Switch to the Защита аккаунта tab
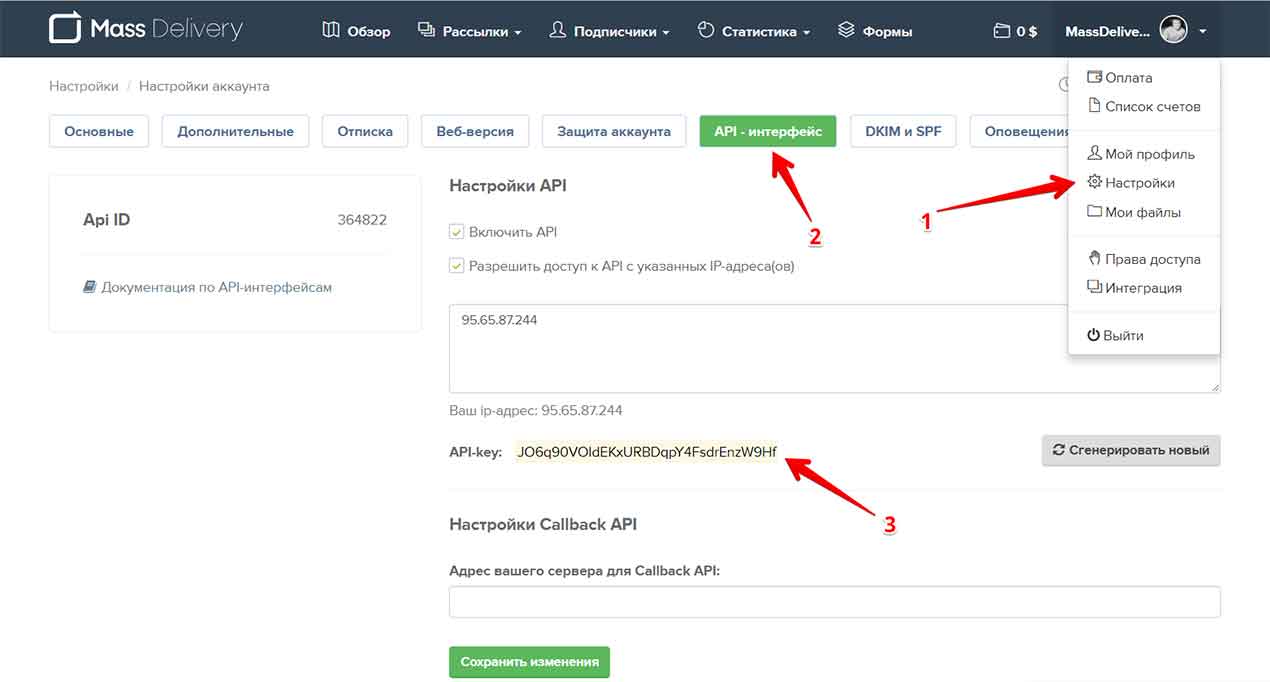This screenshot has width=1270, height=682. [613, 131]
